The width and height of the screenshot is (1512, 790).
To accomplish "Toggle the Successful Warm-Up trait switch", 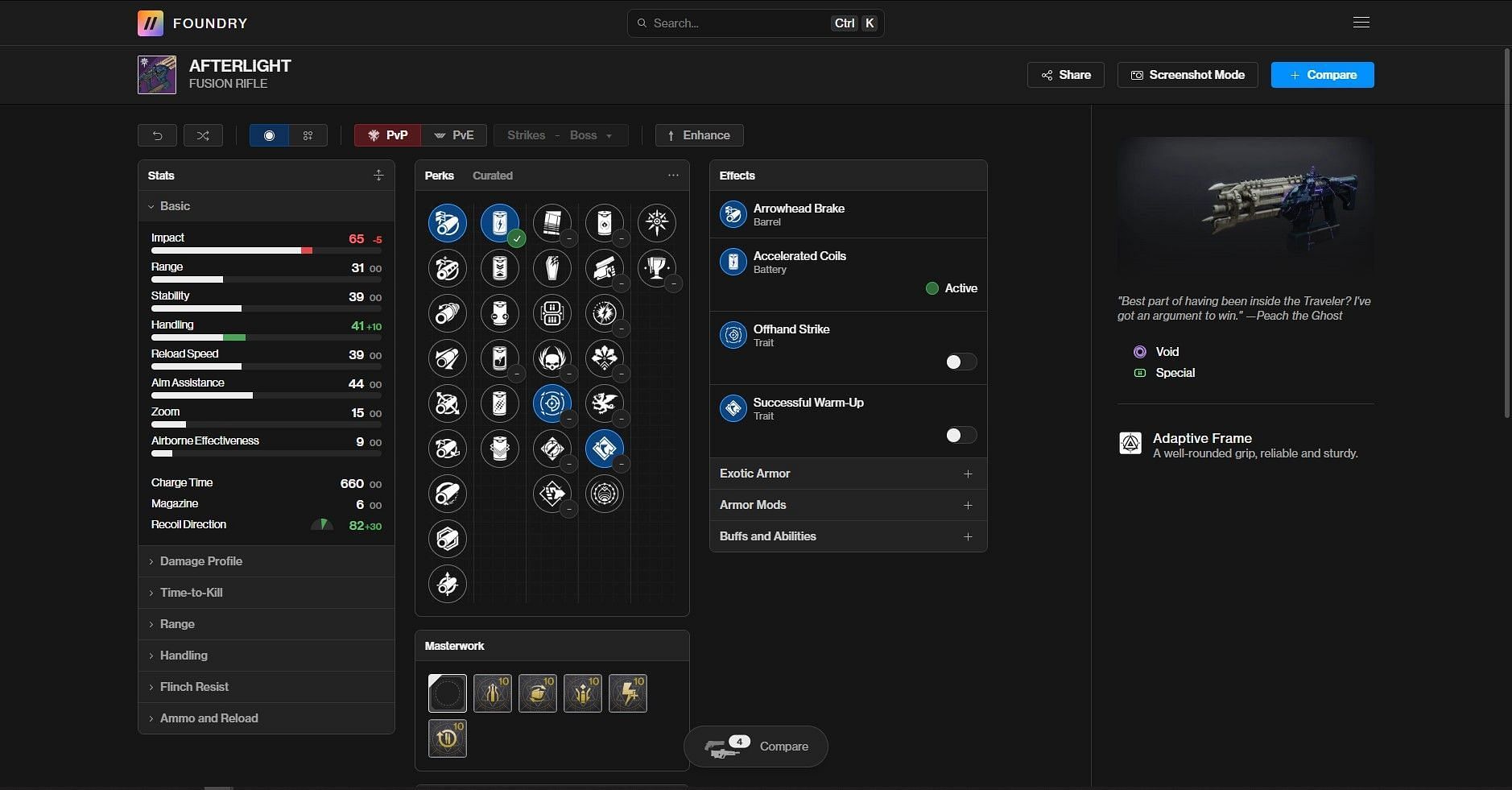I will [x=961, y=436].
